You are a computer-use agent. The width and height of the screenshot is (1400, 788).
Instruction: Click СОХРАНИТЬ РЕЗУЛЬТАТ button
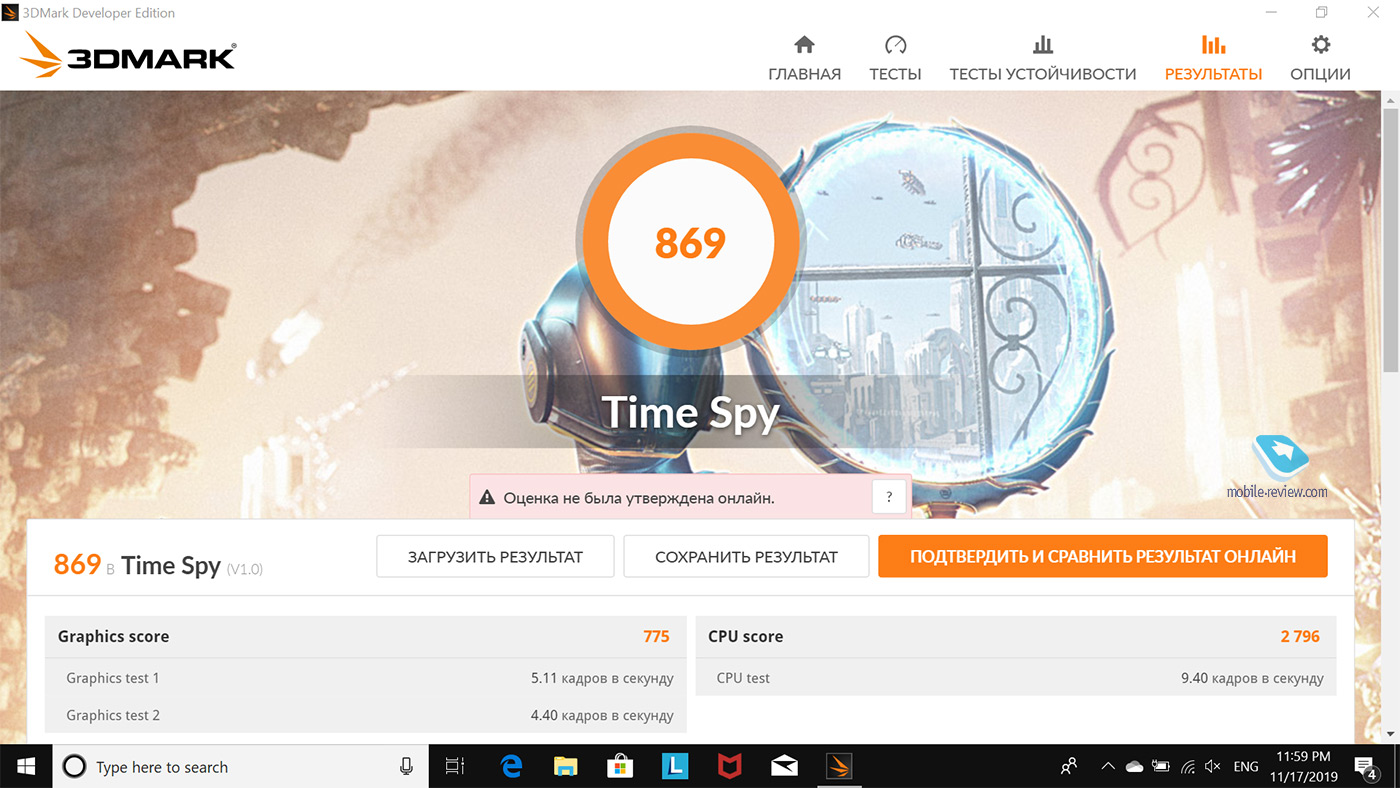(746, 557)
